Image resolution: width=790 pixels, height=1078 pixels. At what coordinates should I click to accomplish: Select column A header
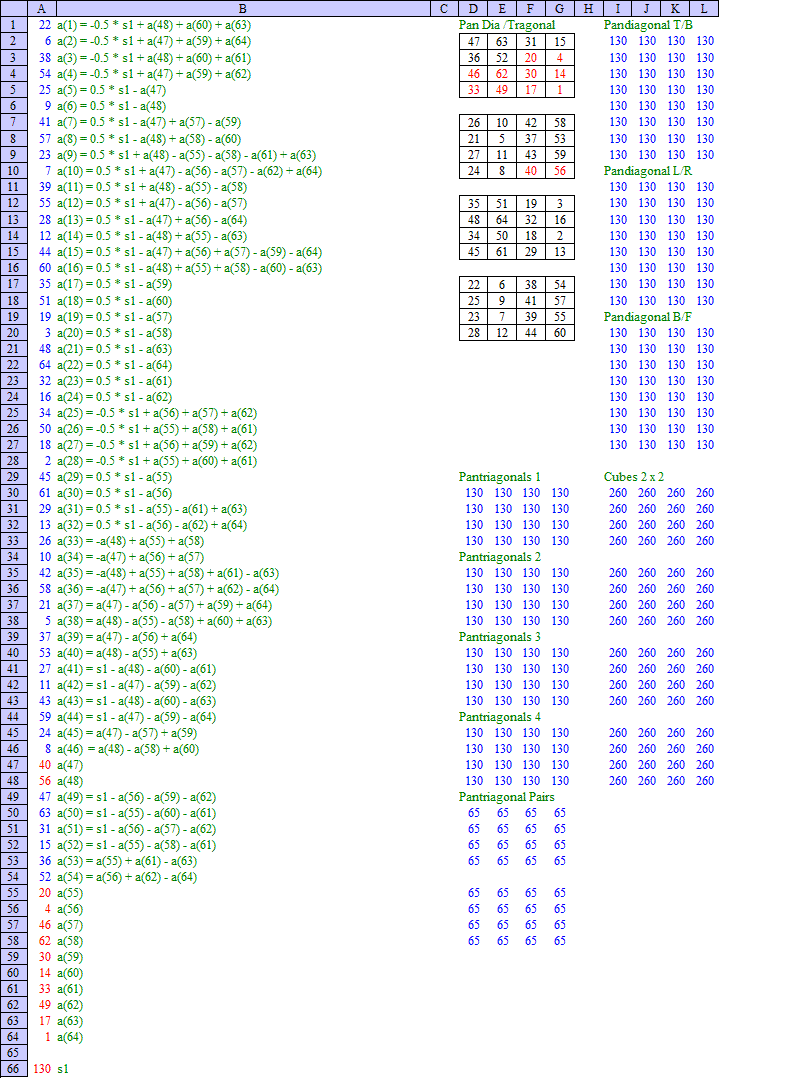point(41,8)
